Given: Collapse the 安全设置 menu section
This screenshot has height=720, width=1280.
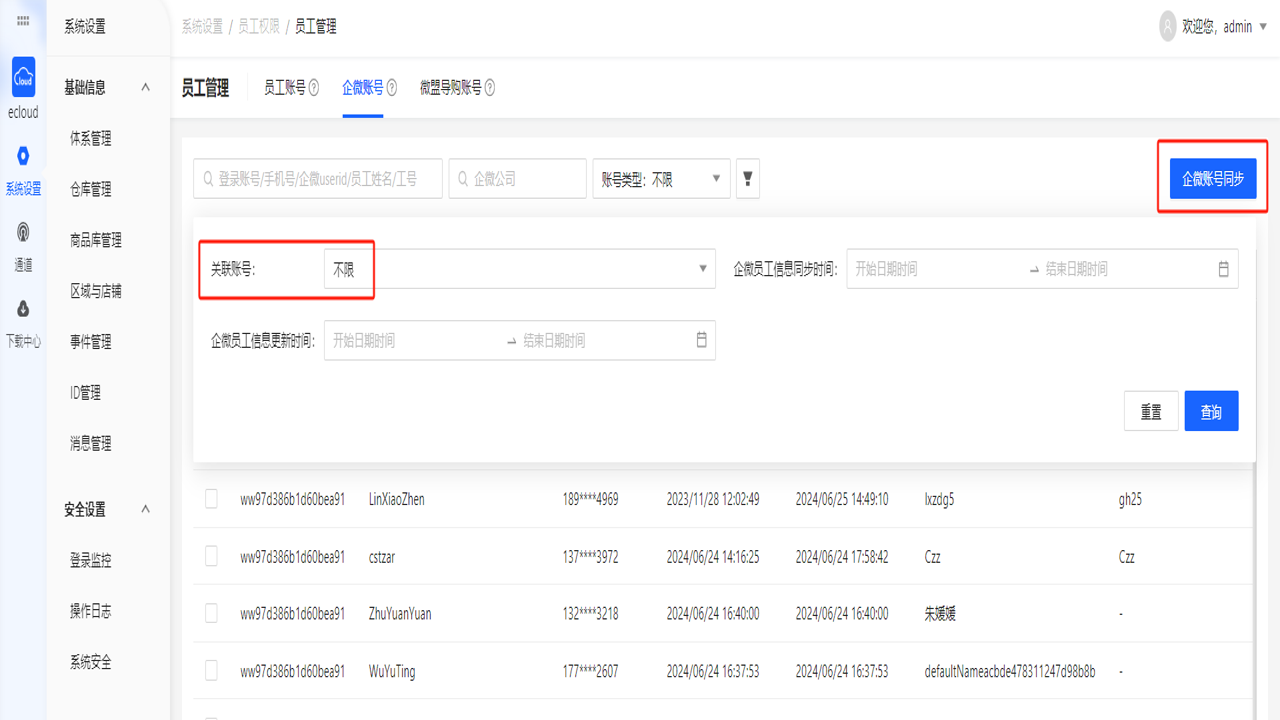Looking at the screenshot, I should [x=146, y=509].
